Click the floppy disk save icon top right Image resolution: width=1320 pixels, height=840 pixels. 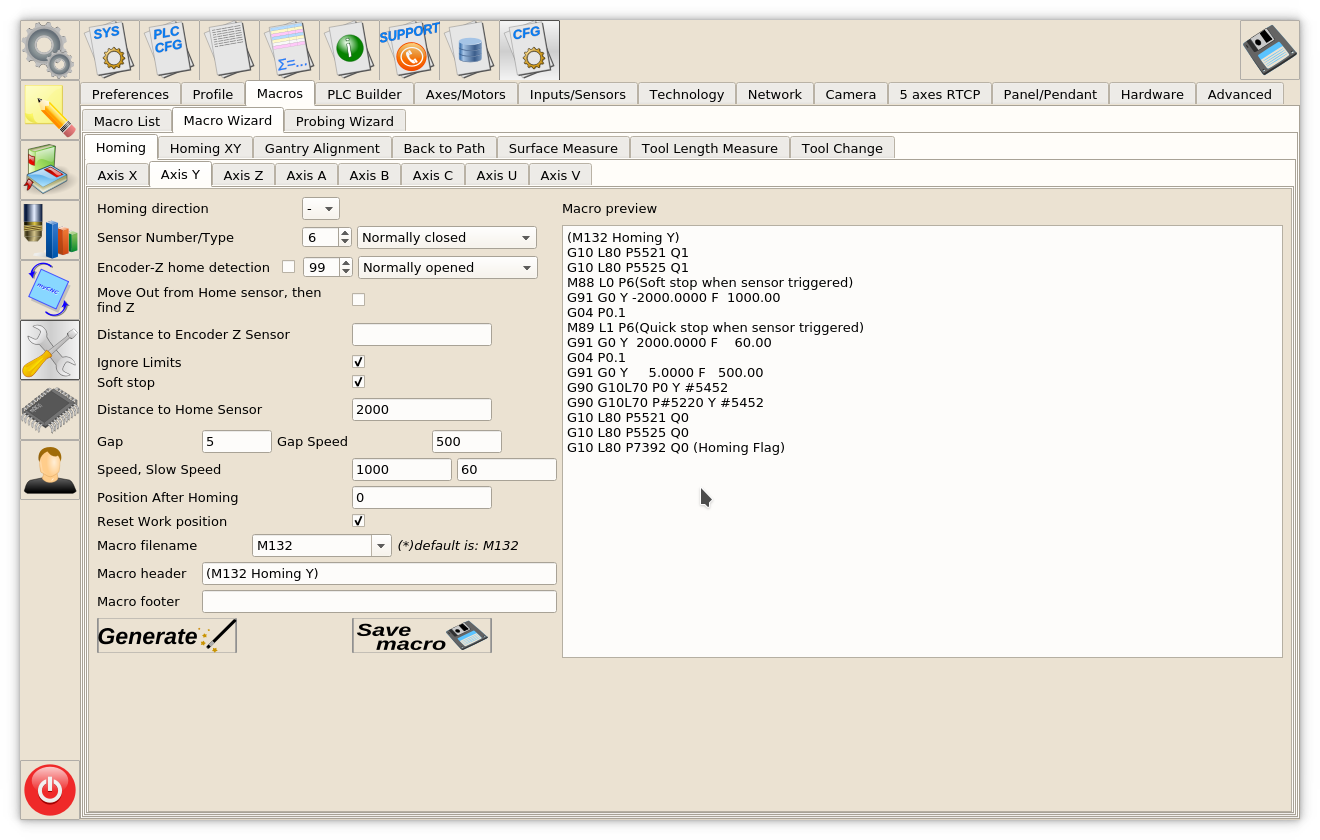1269,50
